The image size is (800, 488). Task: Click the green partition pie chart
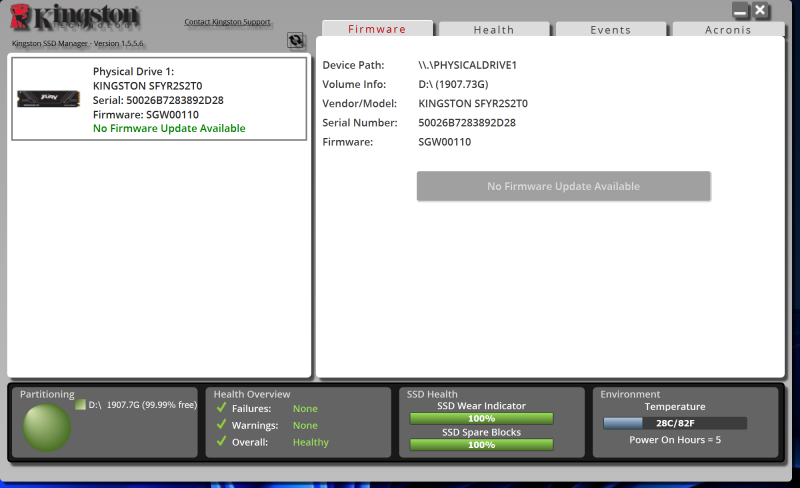pos(47,427)
